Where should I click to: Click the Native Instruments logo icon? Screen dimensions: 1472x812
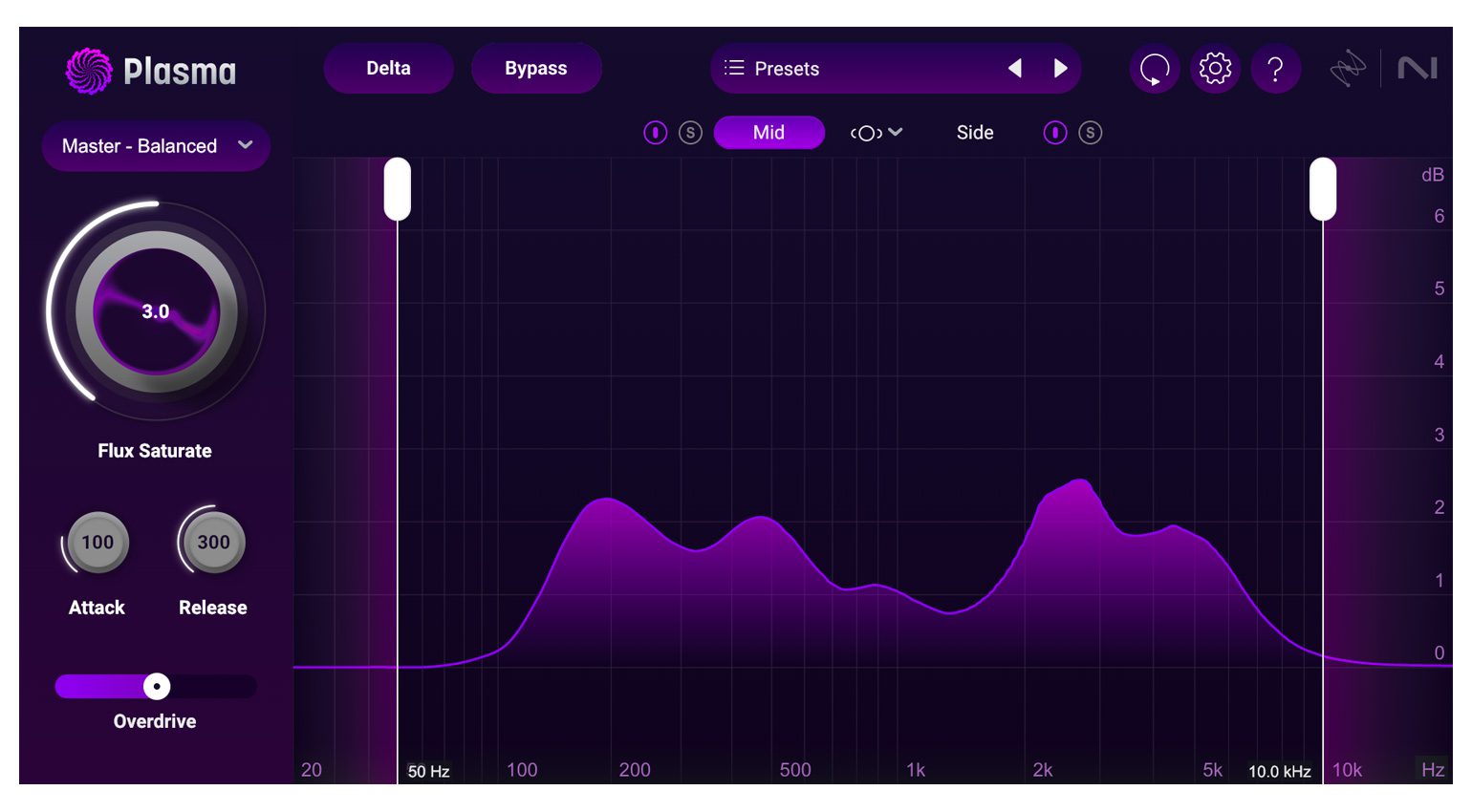click(x=1418, y=69)
